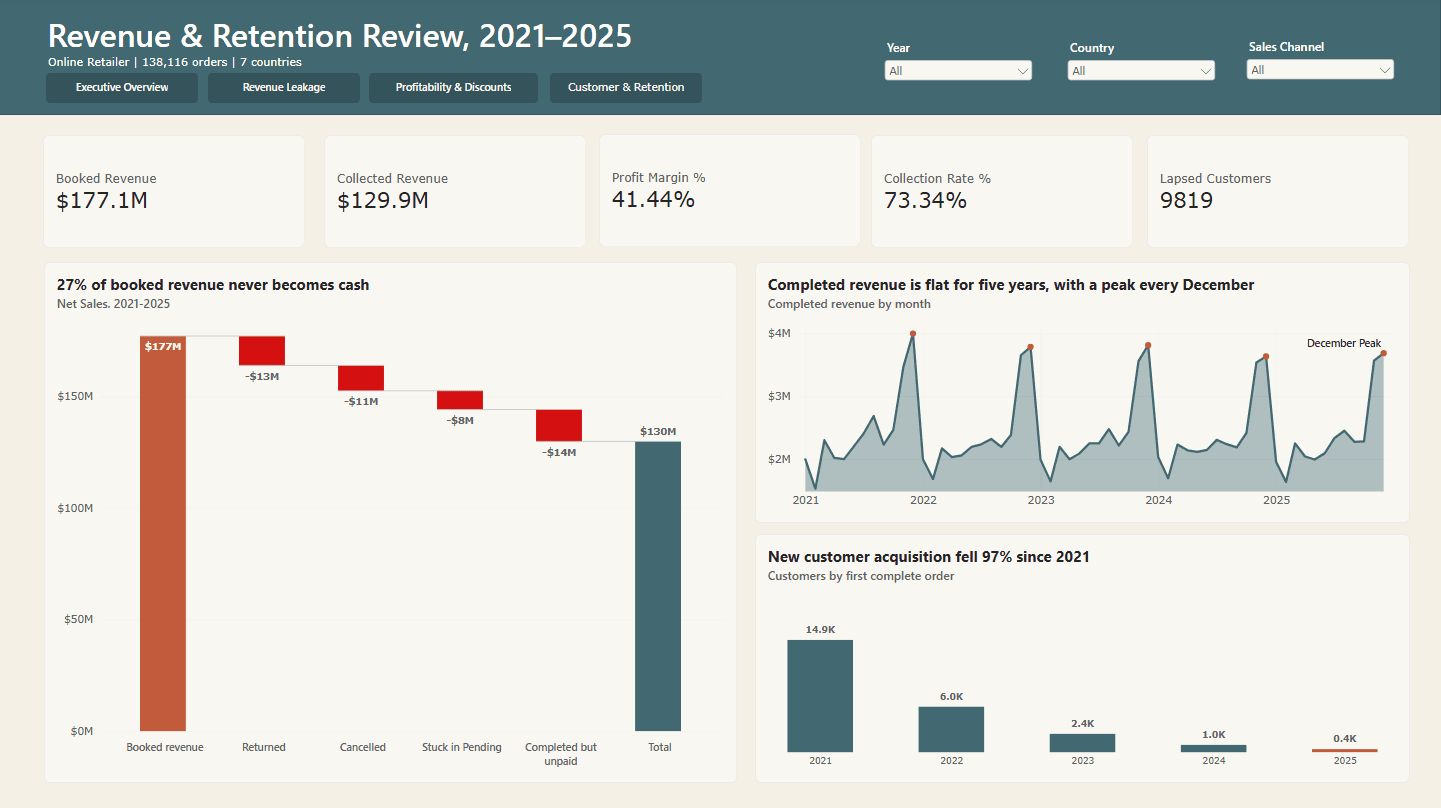Screen dimensions: 1441x808
Task: Click the December 2025 peak marker dot
Action: 1384,353
